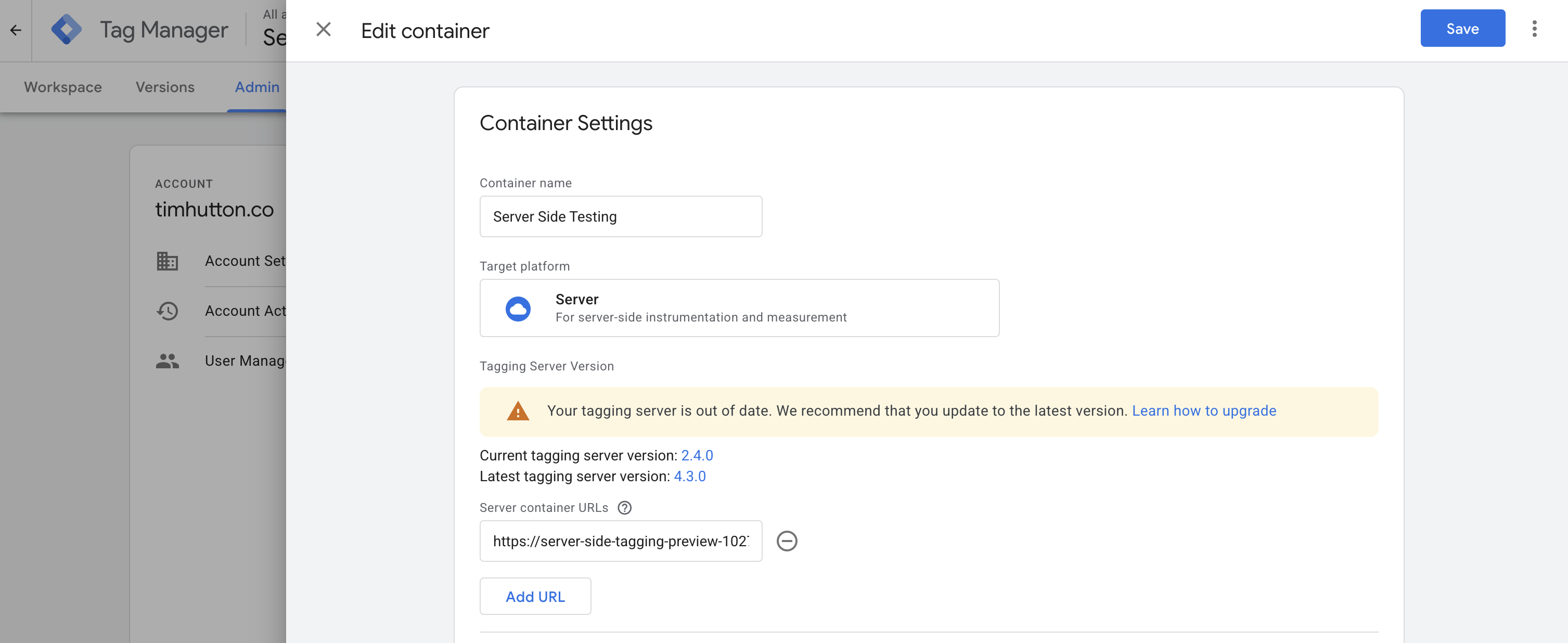This screenshot has height=643, width=1568.
Task: Click the User Management people icon
Action: [168, 361]
